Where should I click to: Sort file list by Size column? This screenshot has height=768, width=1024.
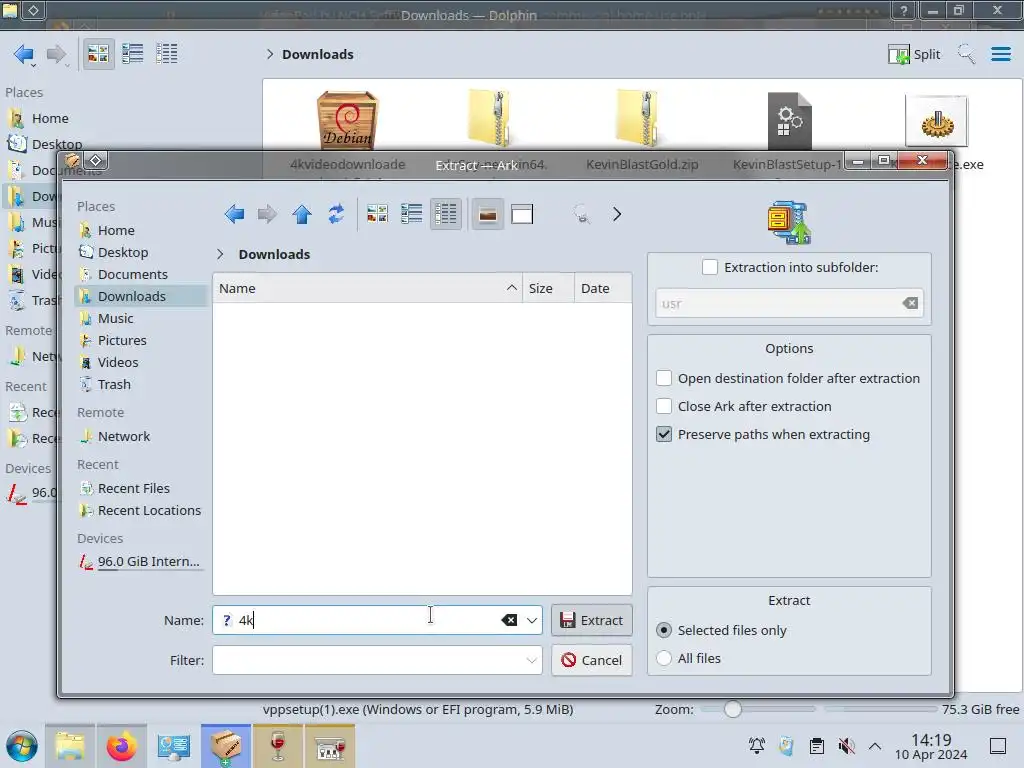click(548, 288)
